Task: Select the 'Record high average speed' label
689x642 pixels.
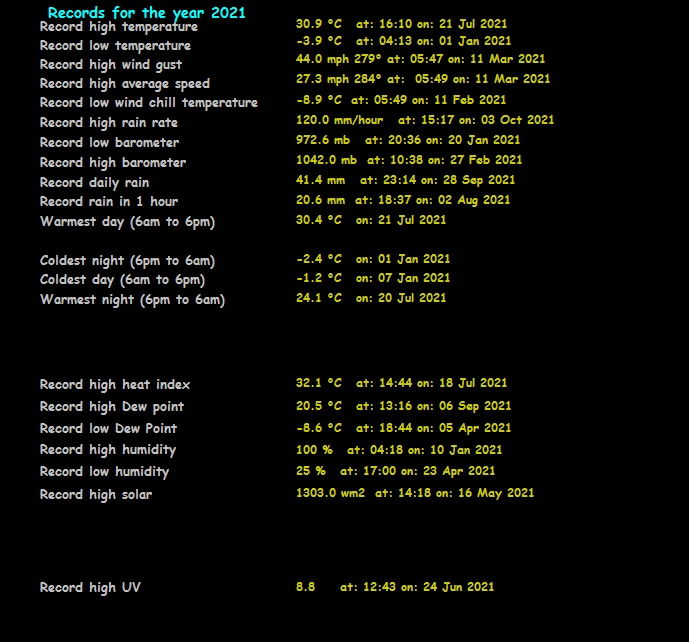Action: coord(125,84)
